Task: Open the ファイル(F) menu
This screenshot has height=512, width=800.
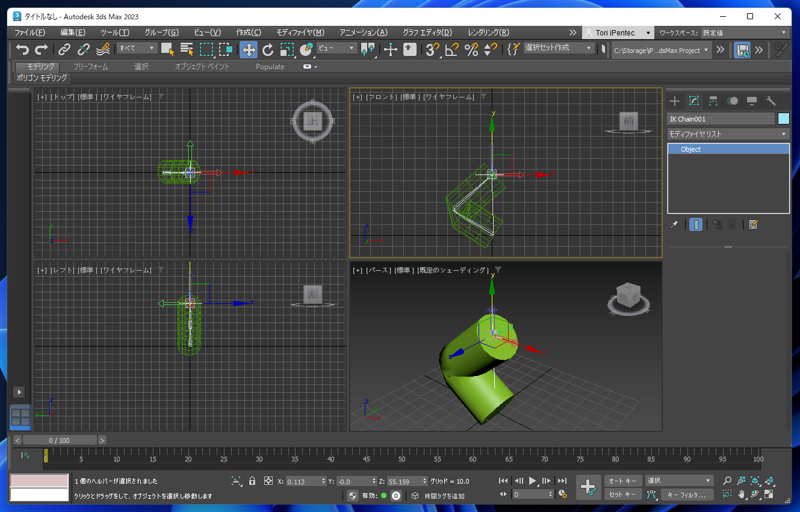Action: (30, 33)
